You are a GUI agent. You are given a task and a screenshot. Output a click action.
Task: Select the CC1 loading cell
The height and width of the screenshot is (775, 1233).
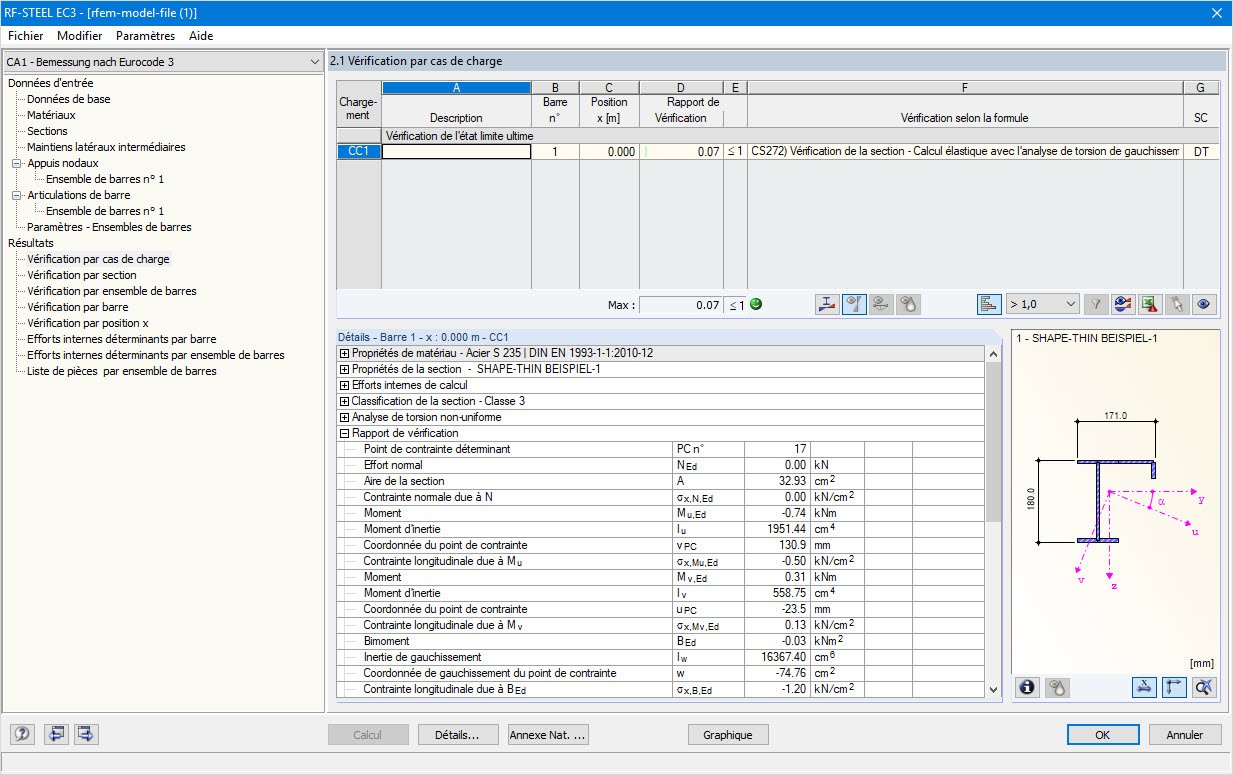[359, 152]
